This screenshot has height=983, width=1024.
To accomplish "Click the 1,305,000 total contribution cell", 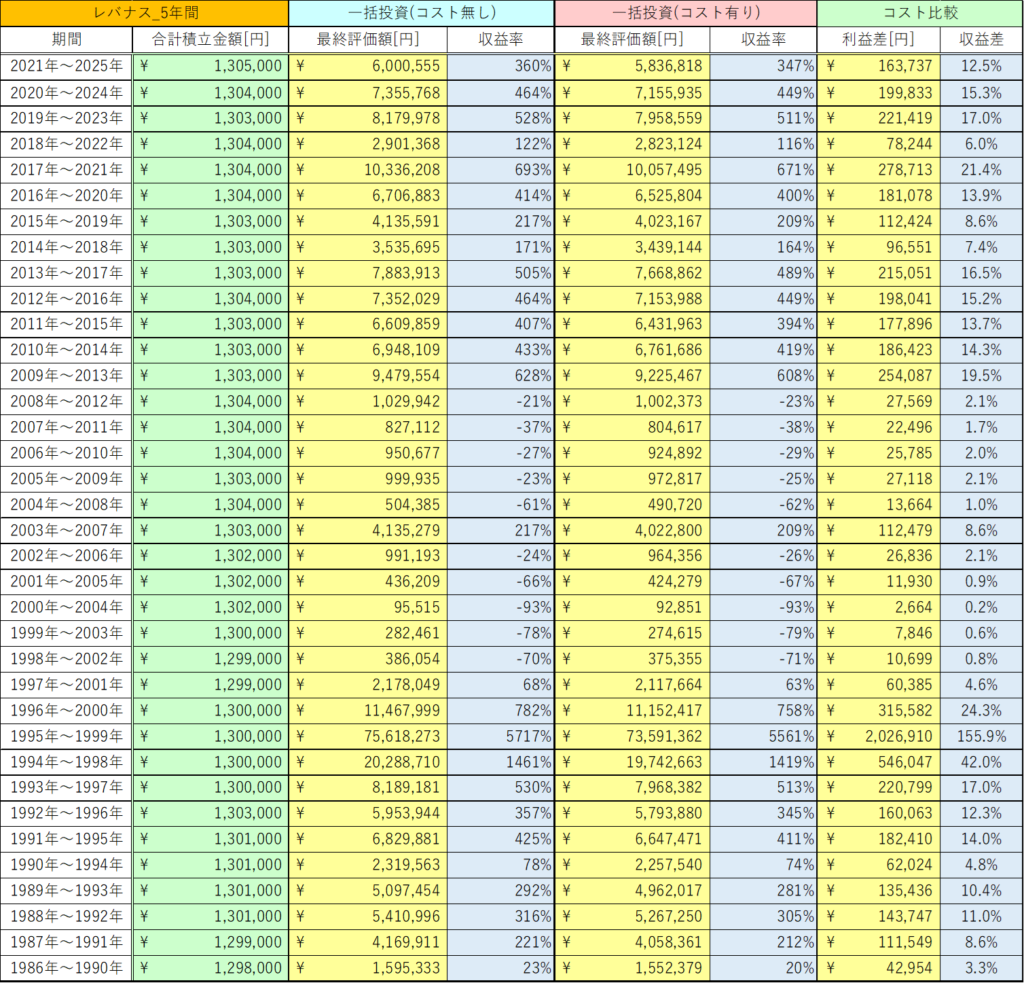I will point(210,66).
